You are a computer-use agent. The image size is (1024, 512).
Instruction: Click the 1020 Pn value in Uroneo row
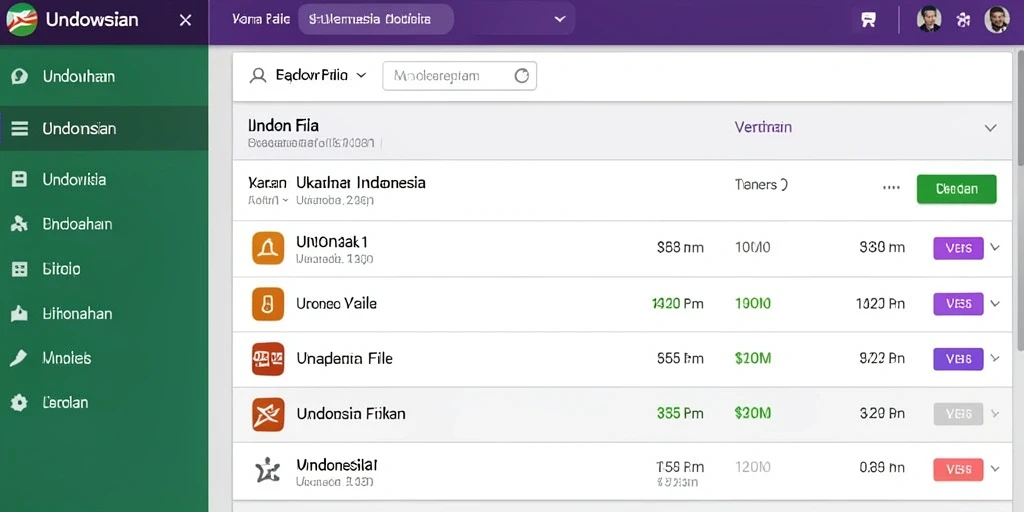[x=880, y=304]
